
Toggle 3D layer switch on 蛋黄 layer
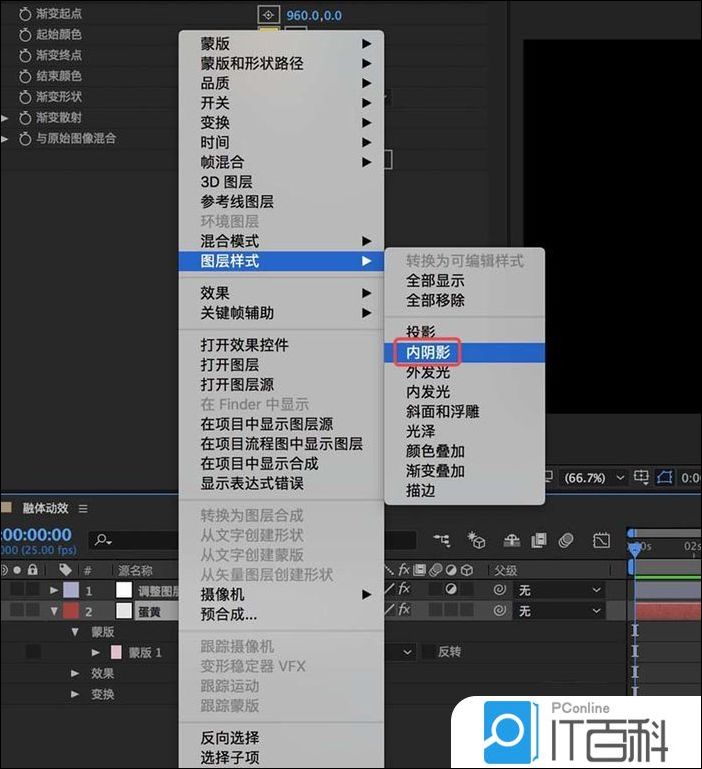[x=467, y=611]
